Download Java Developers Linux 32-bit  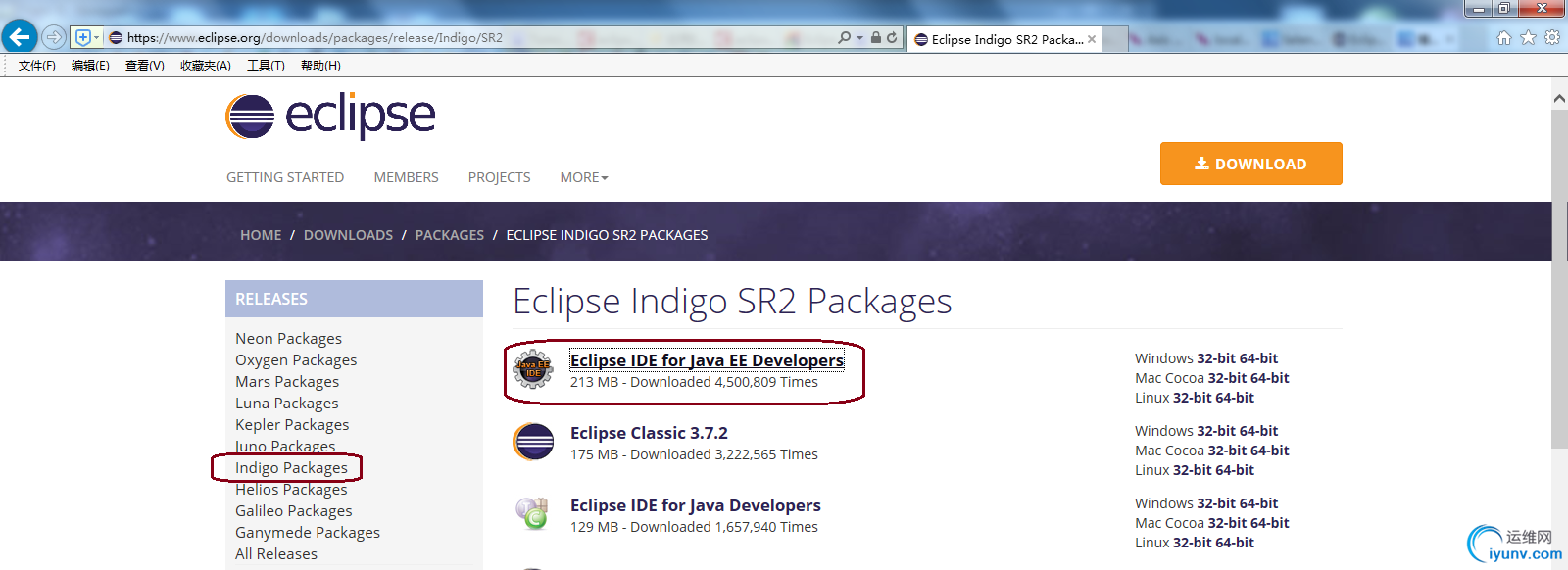(x=1192, y=543)
